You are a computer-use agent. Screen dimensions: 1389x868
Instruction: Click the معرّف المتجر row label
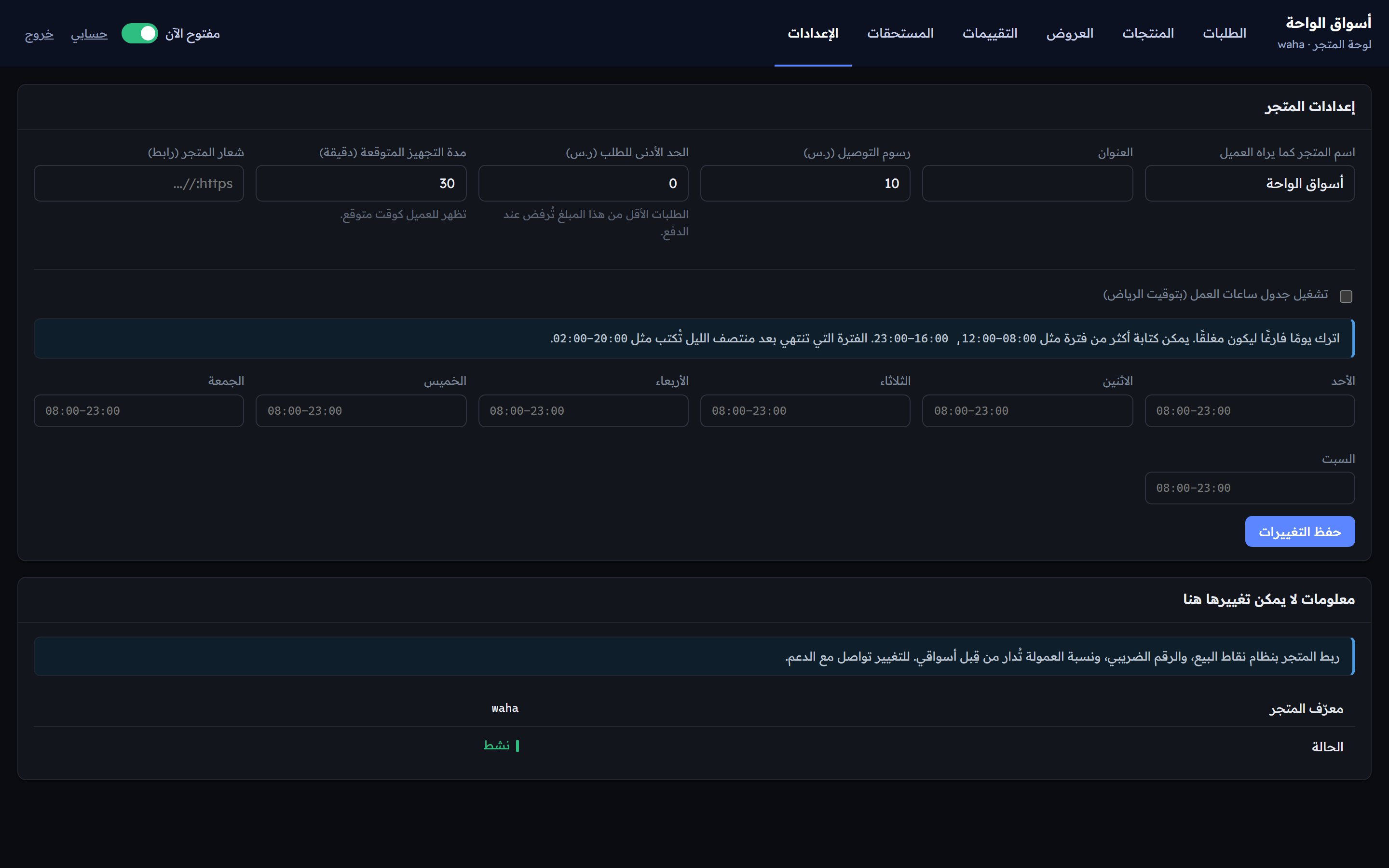tap(1306, 708)
